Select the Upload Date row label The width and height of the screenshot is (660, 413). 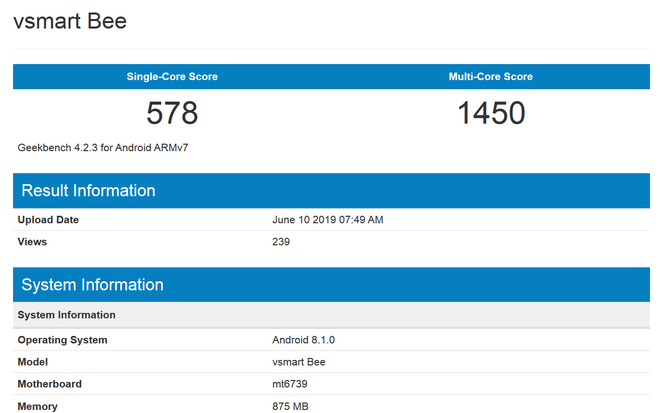[48, 220]
